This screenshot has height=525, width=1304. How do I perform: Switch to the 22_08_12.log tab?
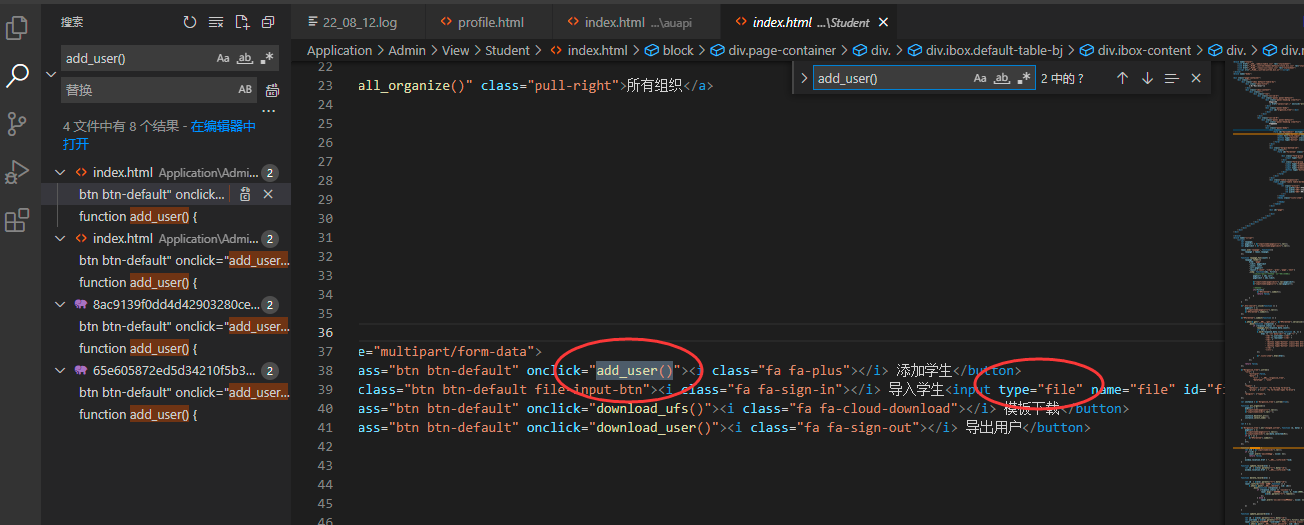359,22
